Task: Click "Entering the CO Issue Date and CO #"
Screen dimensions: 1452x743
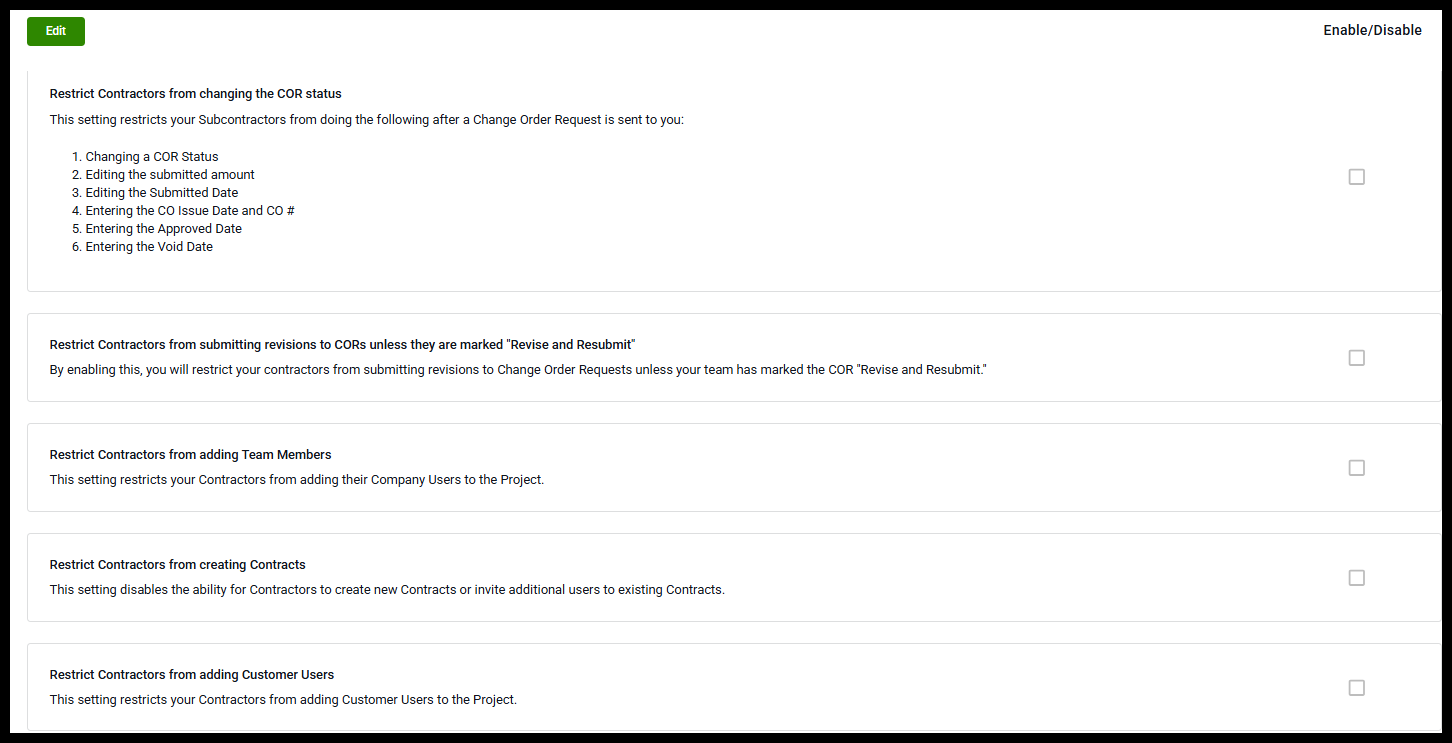Action: tap(190, 211)
